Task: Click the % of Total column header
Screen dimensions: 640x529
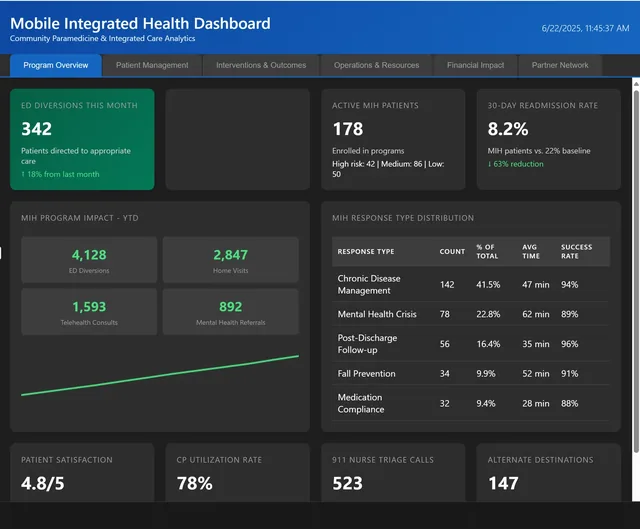Action: 487,251
